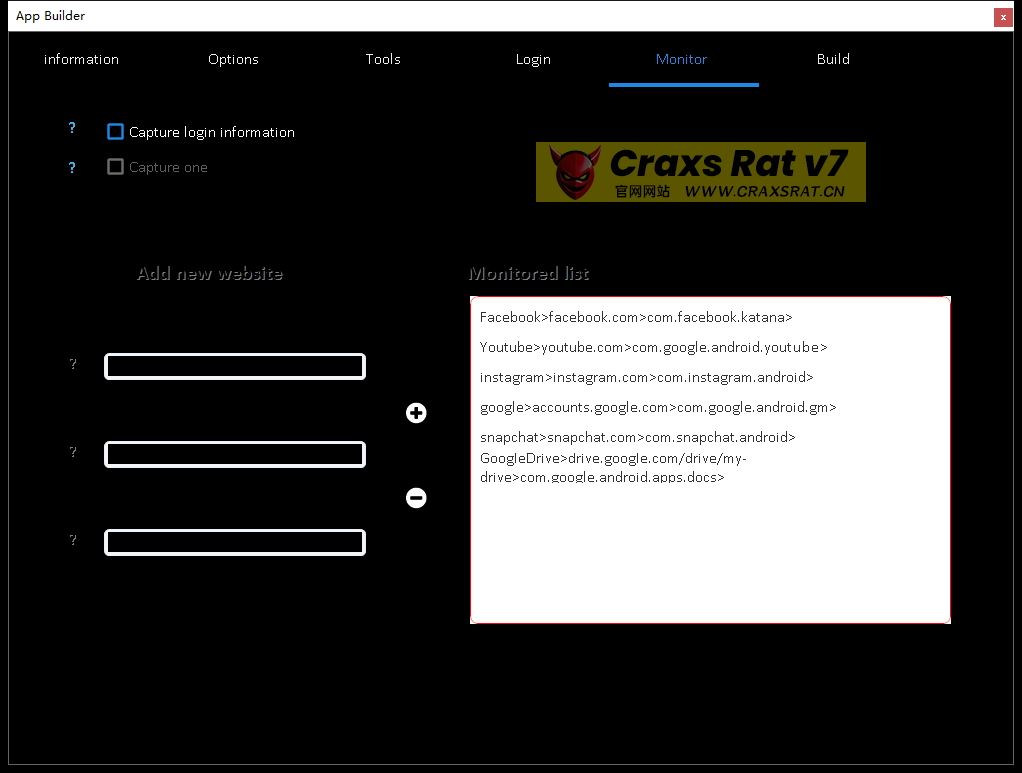Viewport: 1022px width, 773px height.
Task: Enable the Capture login information checkbox
Action: click(x=115, y=131)
